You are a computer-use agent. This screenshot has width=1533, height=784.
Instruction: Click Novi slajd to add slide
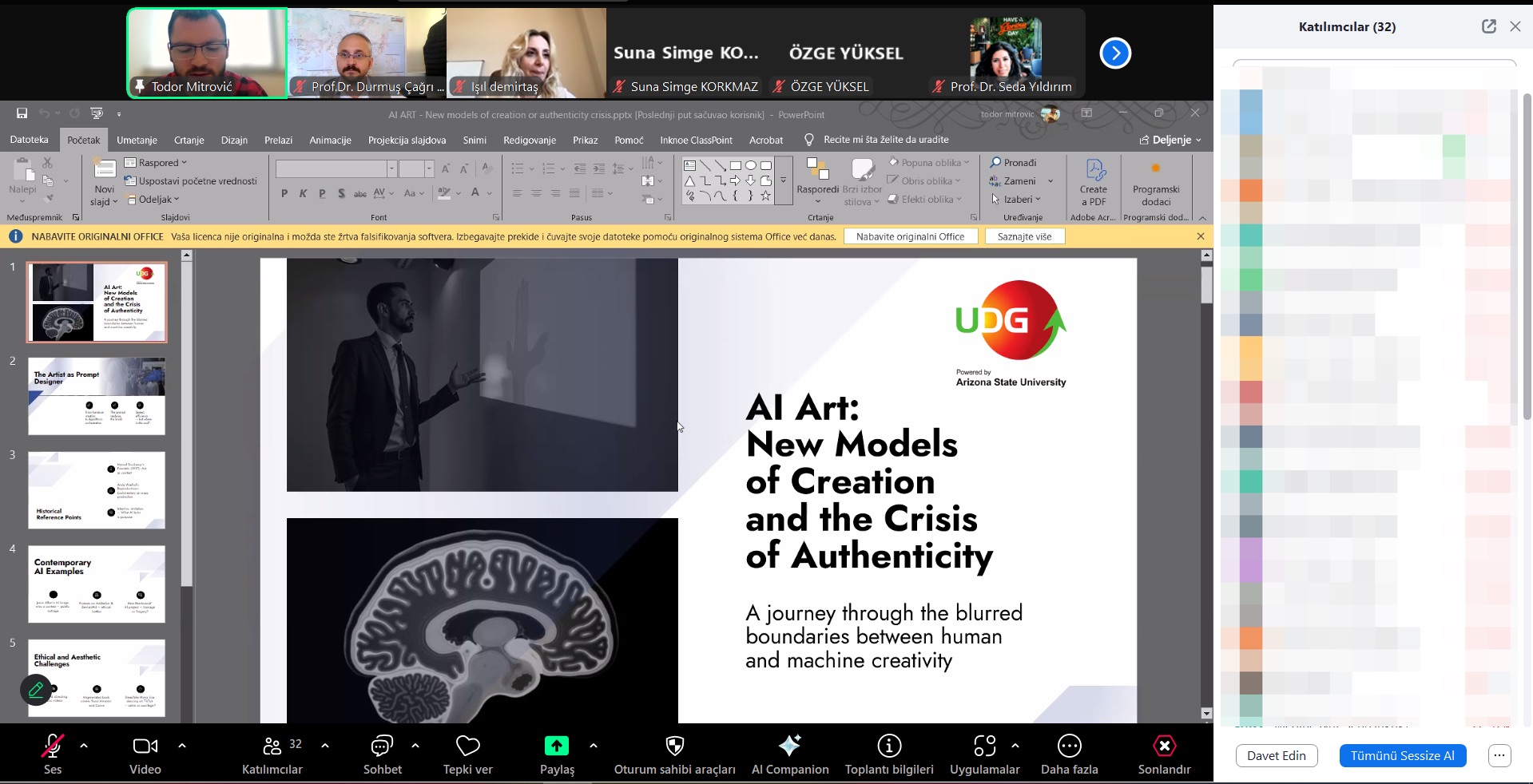click(105, 183)
